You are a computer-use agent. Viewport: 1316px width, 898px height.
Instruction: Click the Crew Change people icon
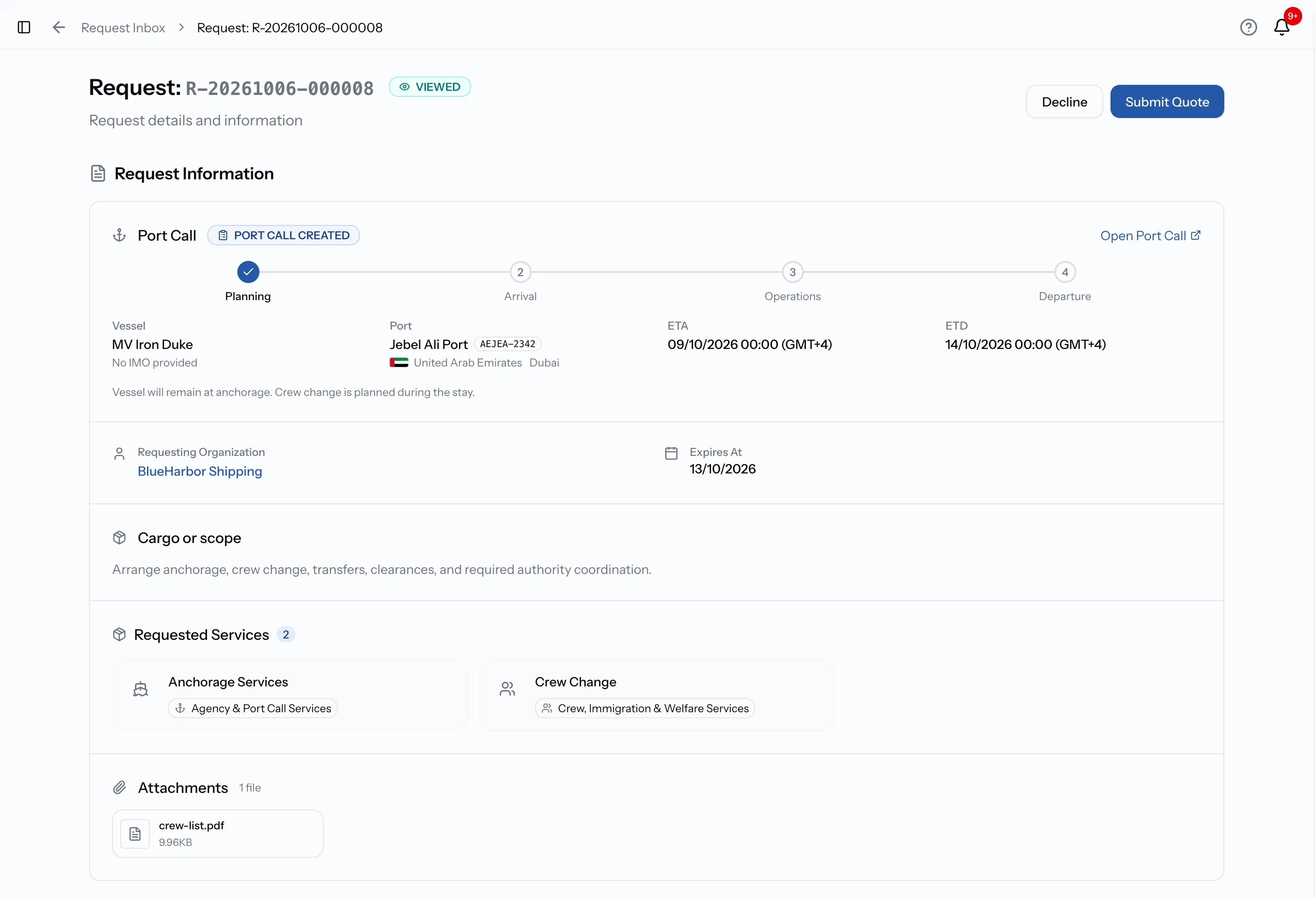507,689
